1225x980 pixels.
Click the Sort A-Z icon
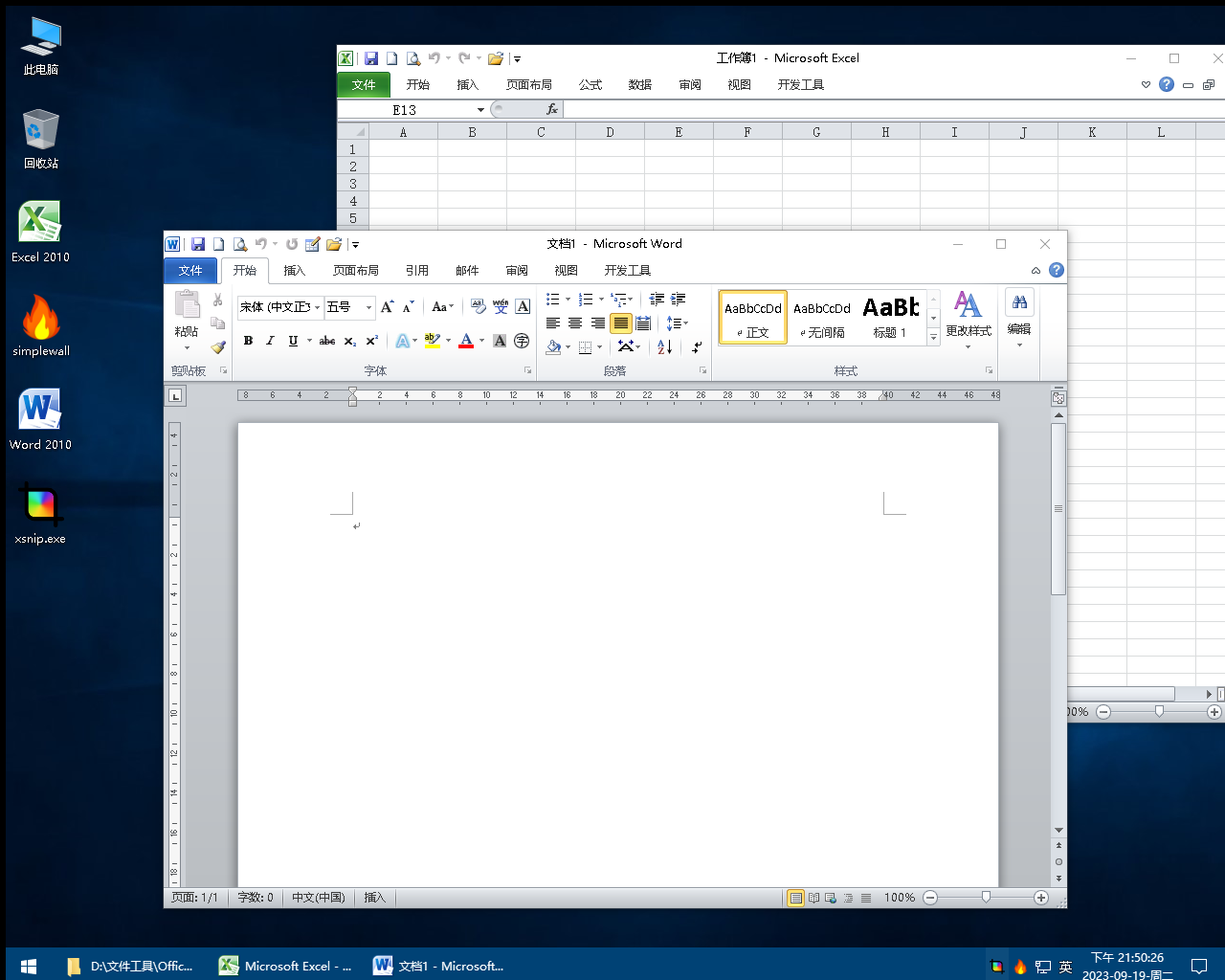pyautogui.click(x=665, y=346)
